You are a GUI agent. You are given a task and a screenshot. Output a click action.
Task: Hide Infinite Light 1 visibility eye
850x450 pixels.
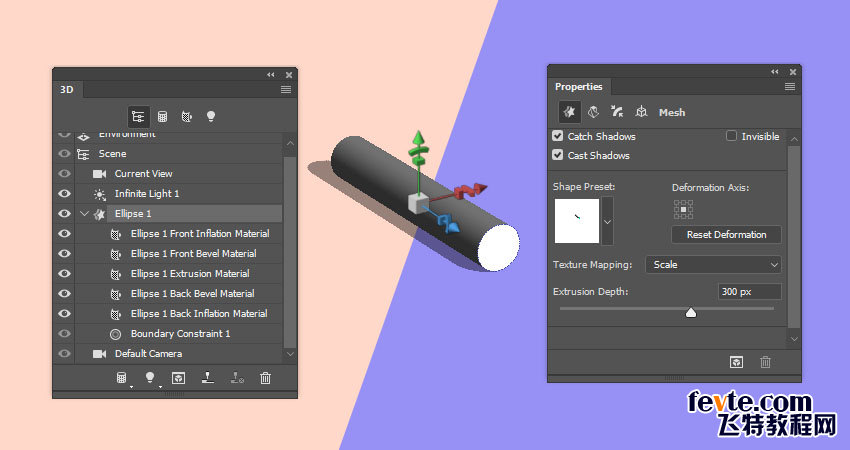(64, 194)
